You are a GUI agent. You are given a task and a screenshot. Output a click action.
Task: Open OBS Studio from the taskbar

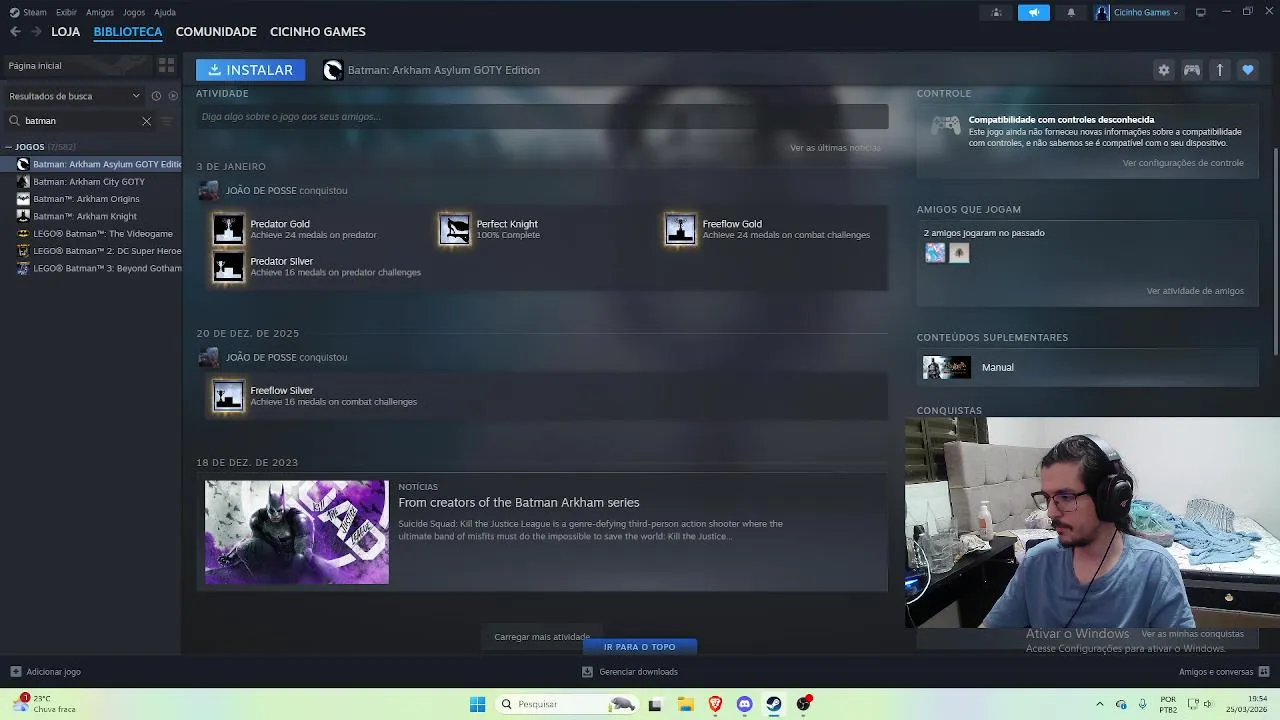click(x=803, y=704)
